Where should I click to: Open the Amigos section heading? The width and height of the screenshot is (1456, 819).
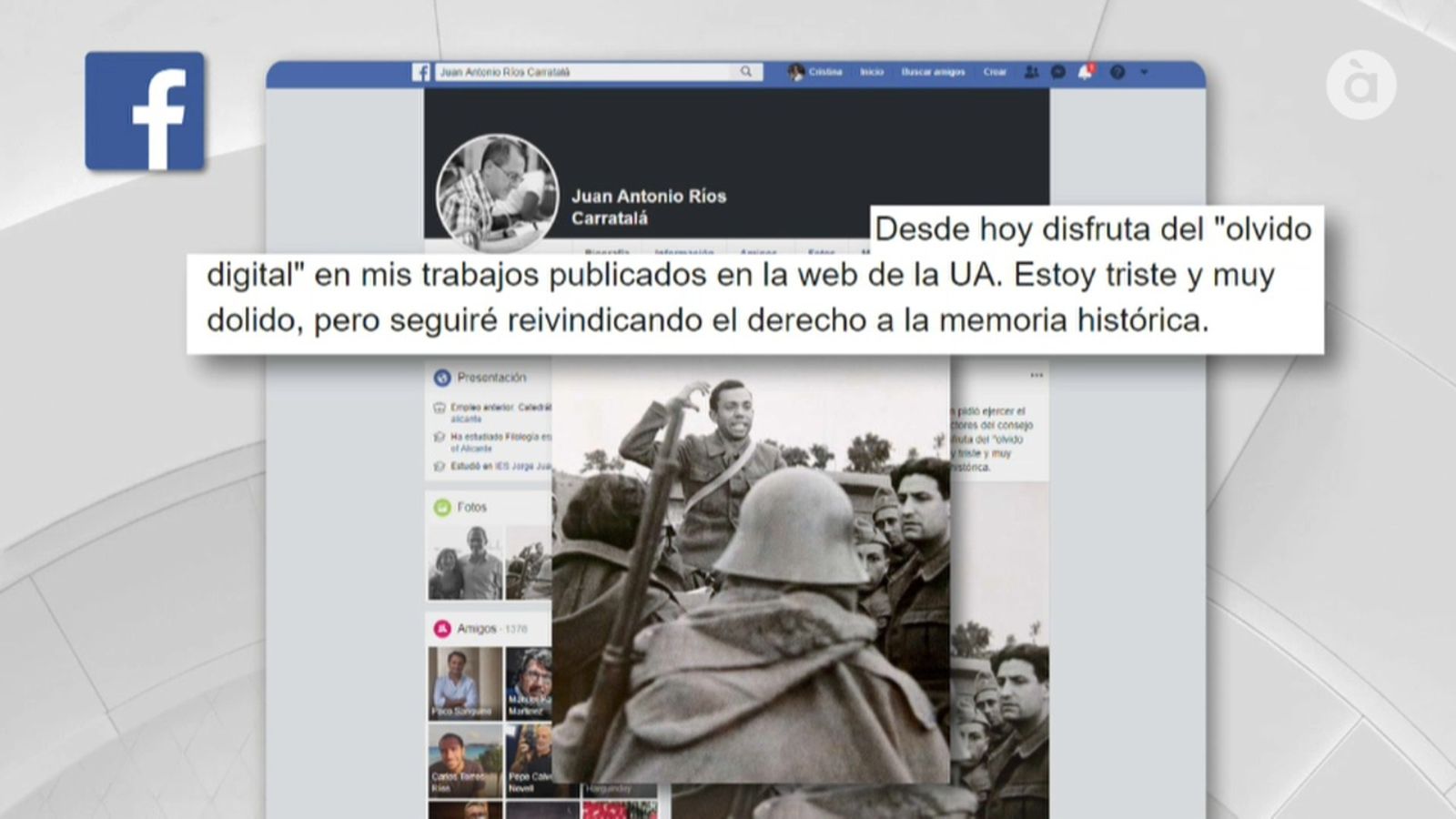[x=477, y=628]
